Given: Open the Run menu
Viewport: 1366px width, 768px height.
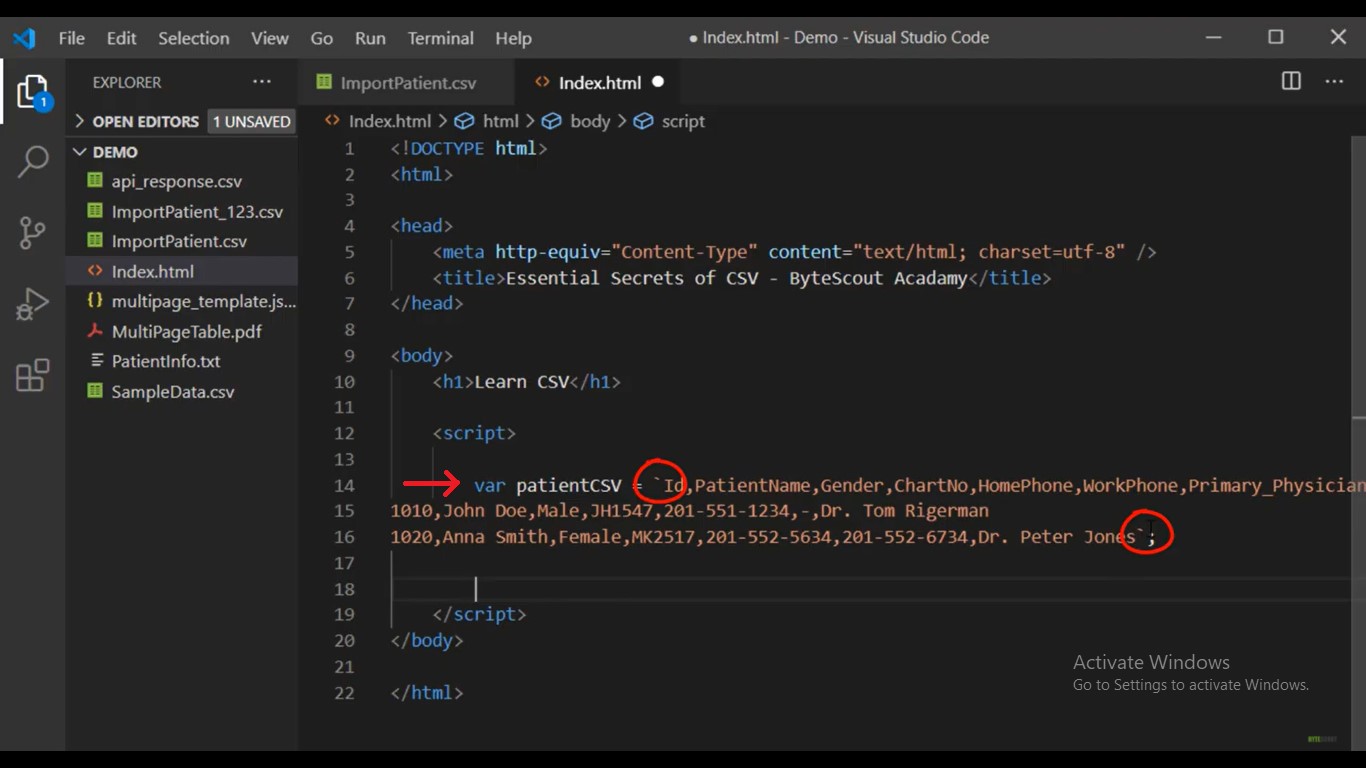Looking at the screenshot, I should tap(370, 38).
